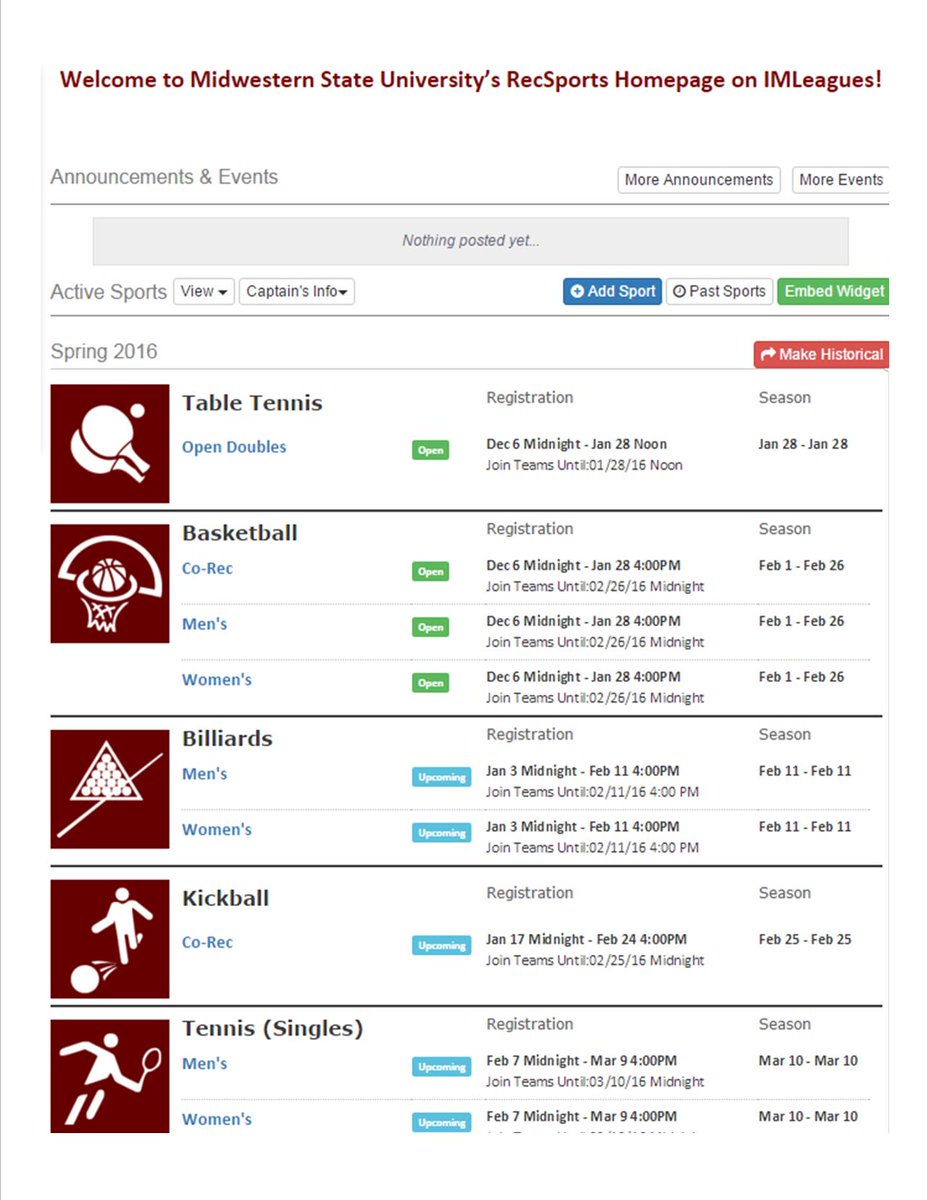Open Tennis Singles Women's league
927x1200 pixels.
[217, 1120]
